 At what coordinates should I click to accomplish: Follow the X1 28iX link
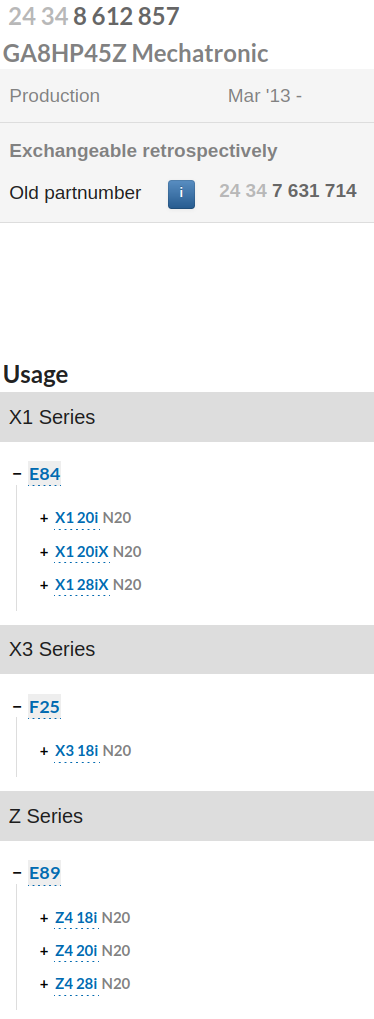82,585
